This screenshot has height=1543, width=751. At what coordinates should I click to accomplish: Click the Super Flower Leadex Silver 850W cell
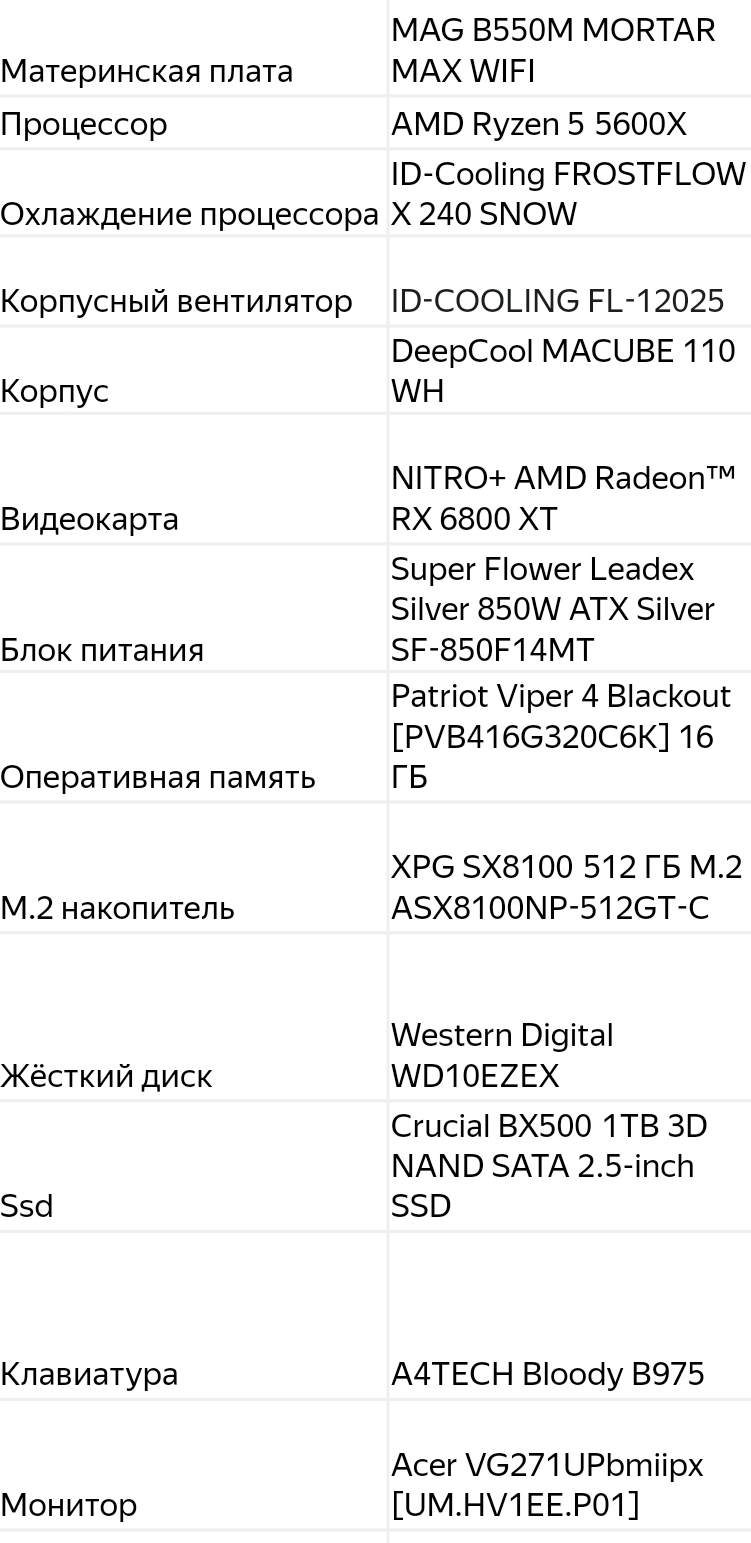tap(553, 610)
